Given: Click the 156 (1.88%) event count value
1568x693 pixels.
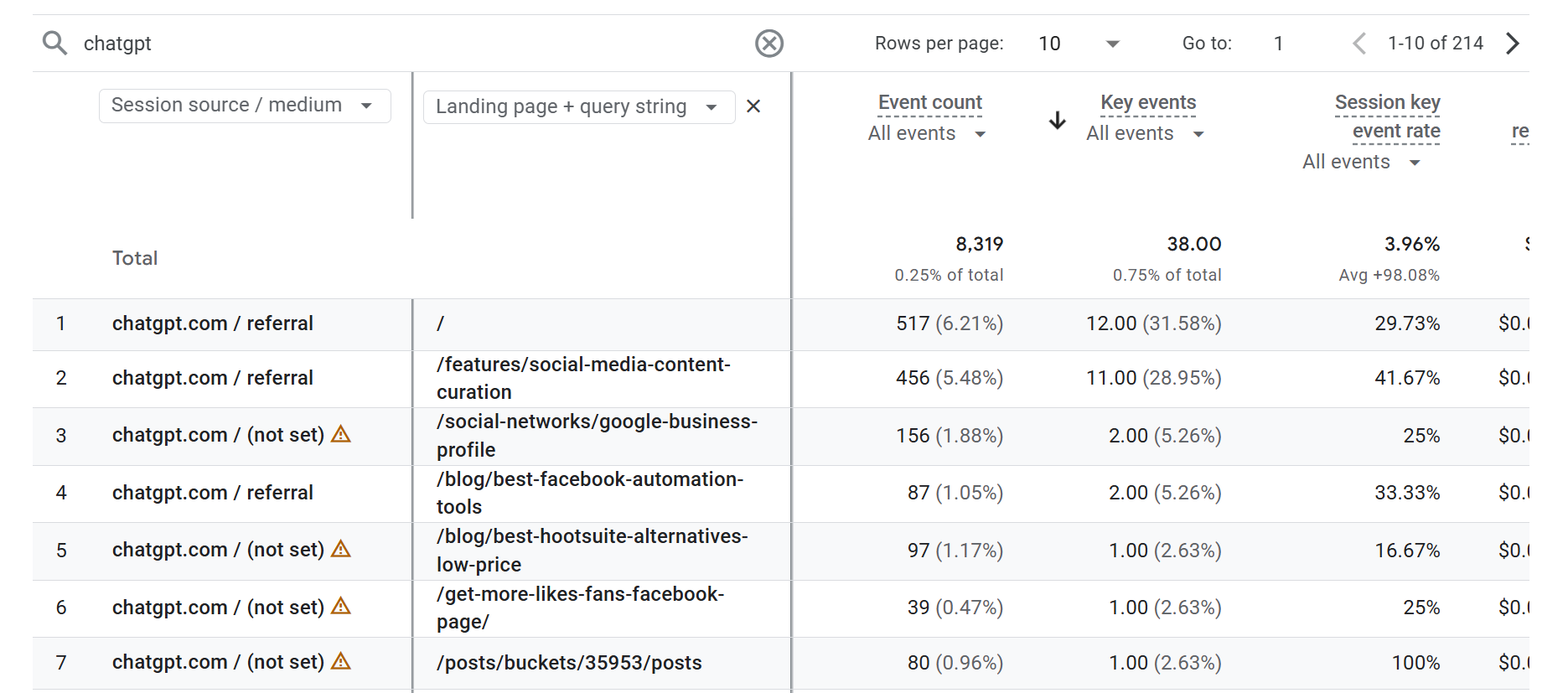Looking at the screenshot, I should point(950,436).
